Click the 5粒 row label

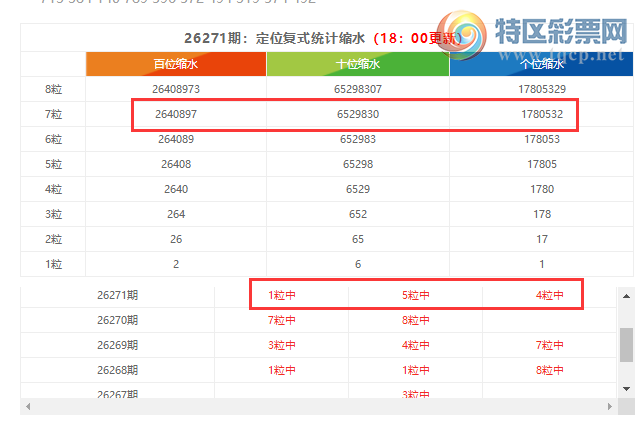(x=53, y=164)
